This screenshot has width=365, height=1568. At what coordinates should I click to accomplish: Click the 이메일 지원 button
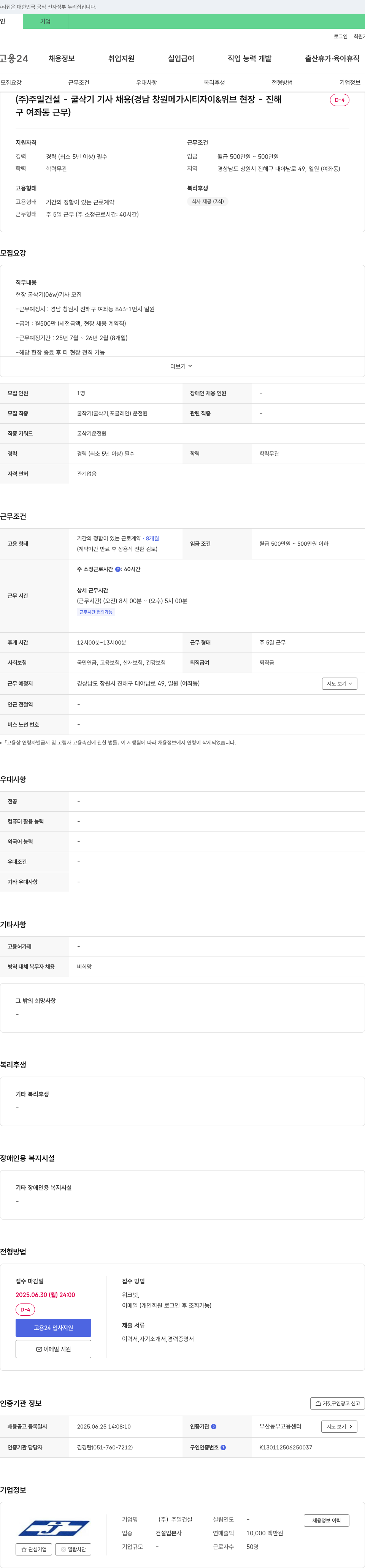54,1349
